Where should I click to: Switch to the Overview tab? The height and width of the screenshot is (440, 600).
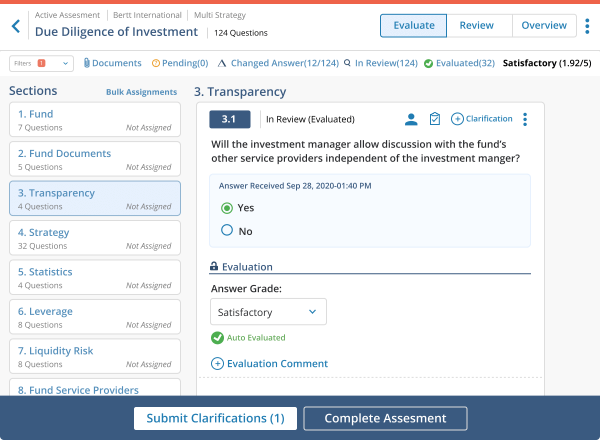(544, 26)
